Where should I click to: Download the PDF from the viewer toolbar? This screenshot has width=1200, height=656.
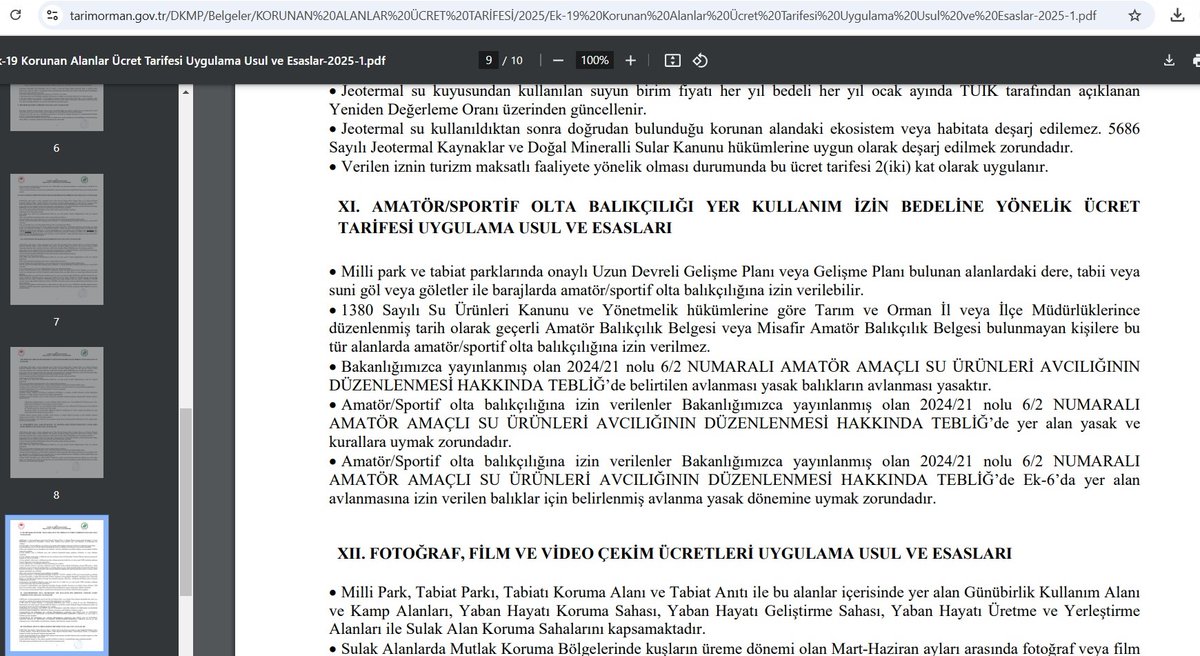(1168, 60)
